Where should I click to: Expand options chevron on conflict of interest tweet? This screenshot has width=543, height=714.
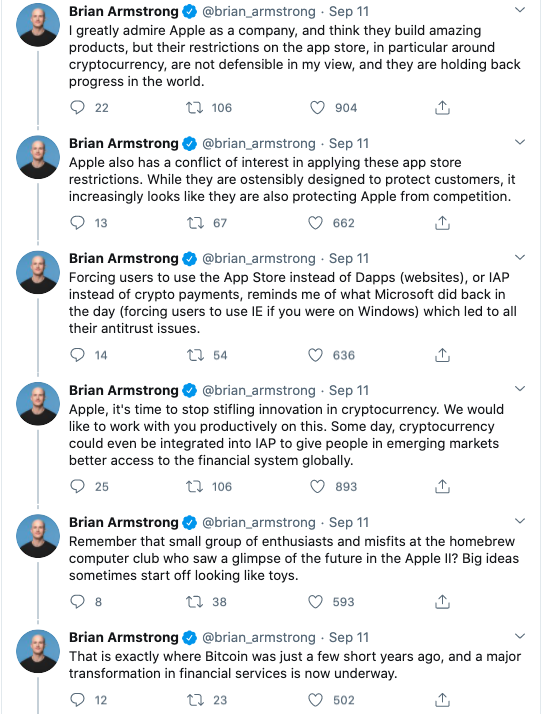[x=520, y=142]
